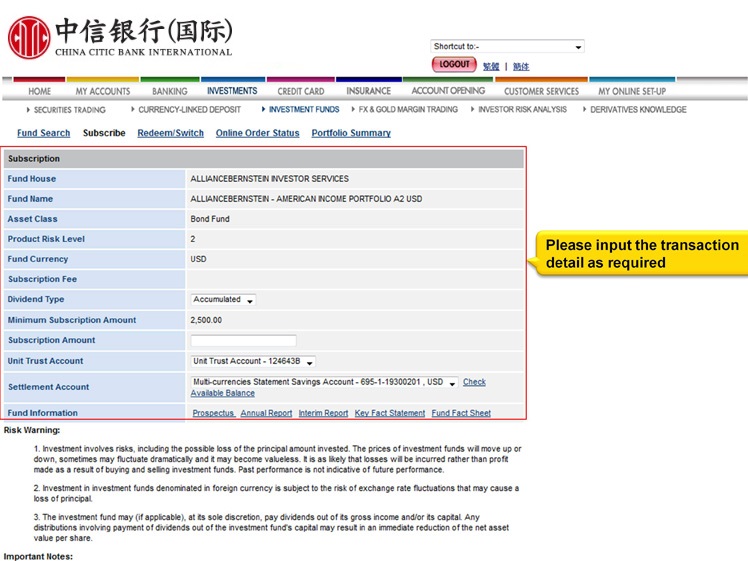This screenshot has width=748, height=561.
Task: Click the ALLIANCEBERNSTEIN INVESTOR SERVICES fund house value
Action: 270,179
